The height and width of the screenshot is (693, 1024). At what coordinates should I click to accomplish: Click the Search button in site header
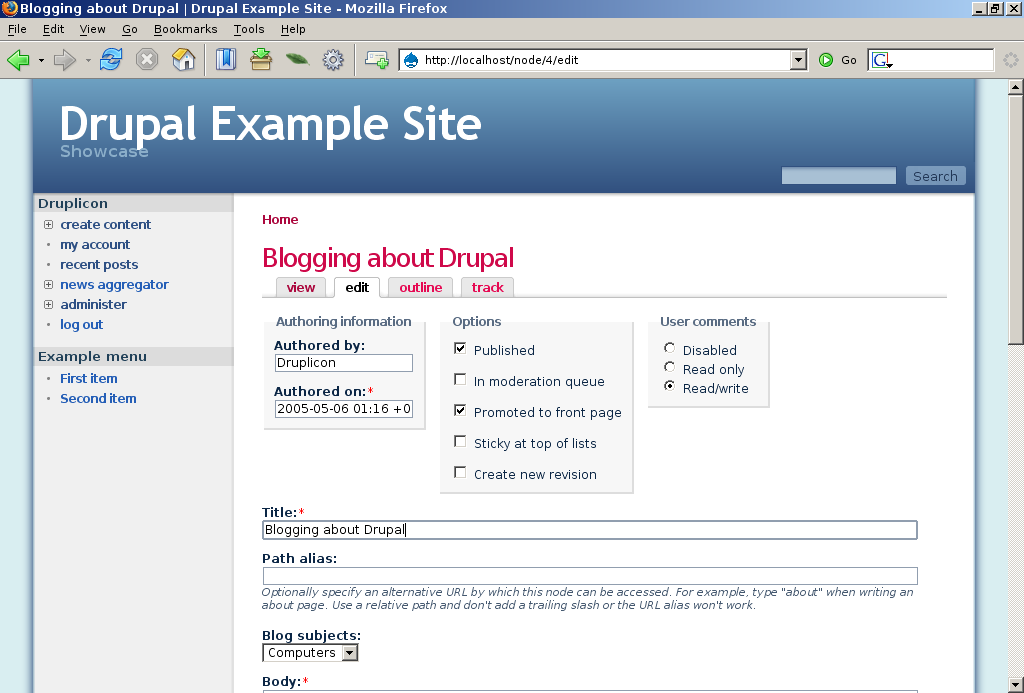pos(935,176)
